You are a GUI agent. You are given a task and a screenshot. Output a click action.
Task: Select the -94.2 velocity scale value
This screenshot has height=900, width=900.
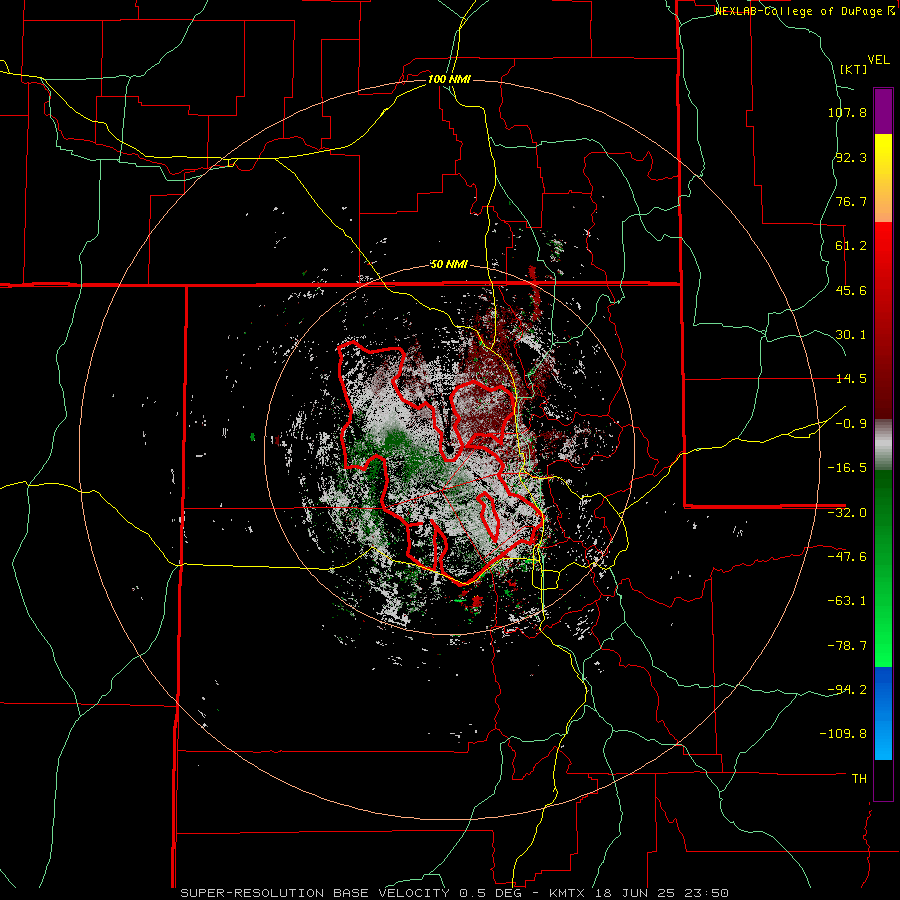[847, 689]
